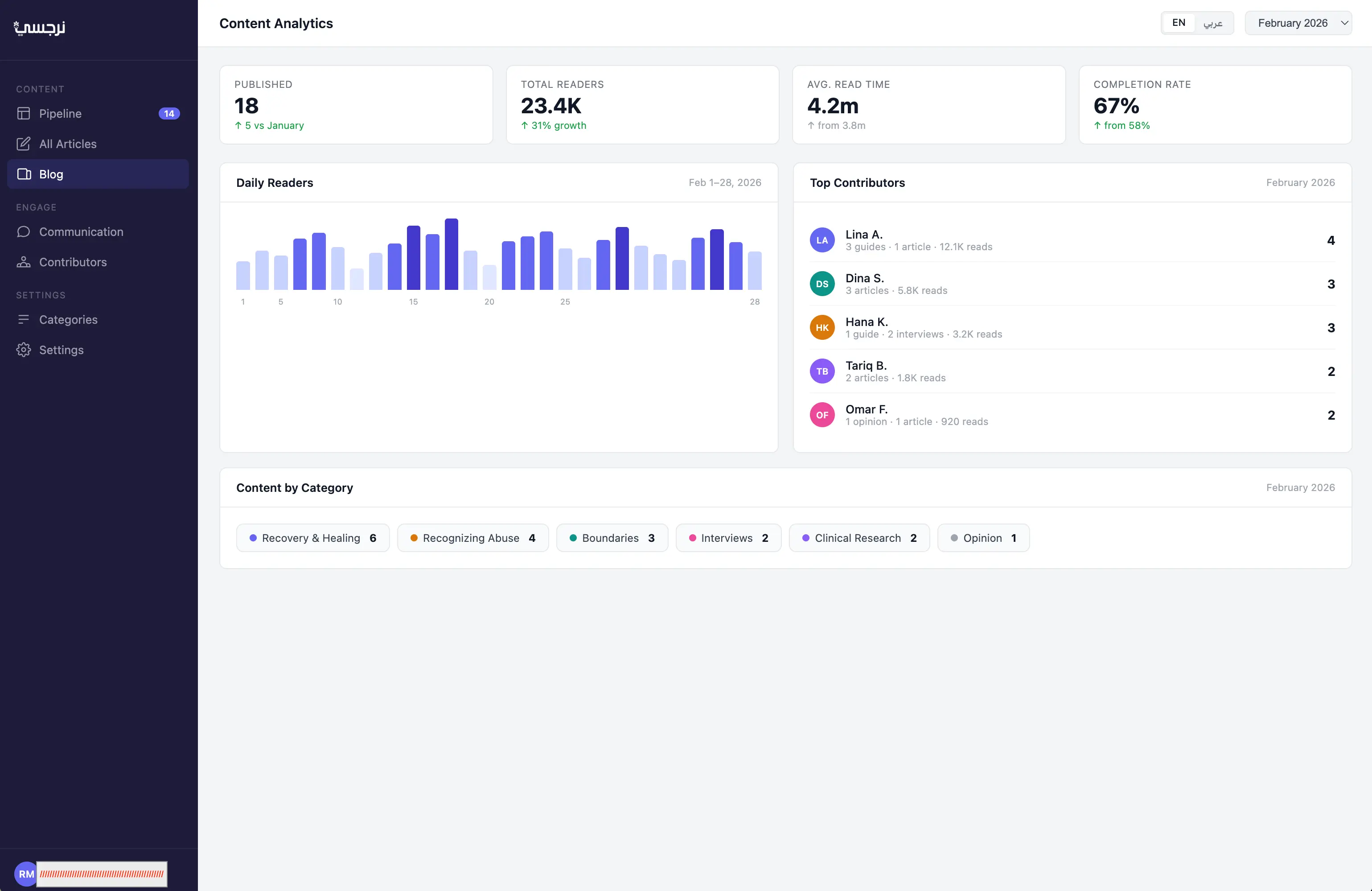
Task: Click the Blog book icon
Action: (24, 174)
